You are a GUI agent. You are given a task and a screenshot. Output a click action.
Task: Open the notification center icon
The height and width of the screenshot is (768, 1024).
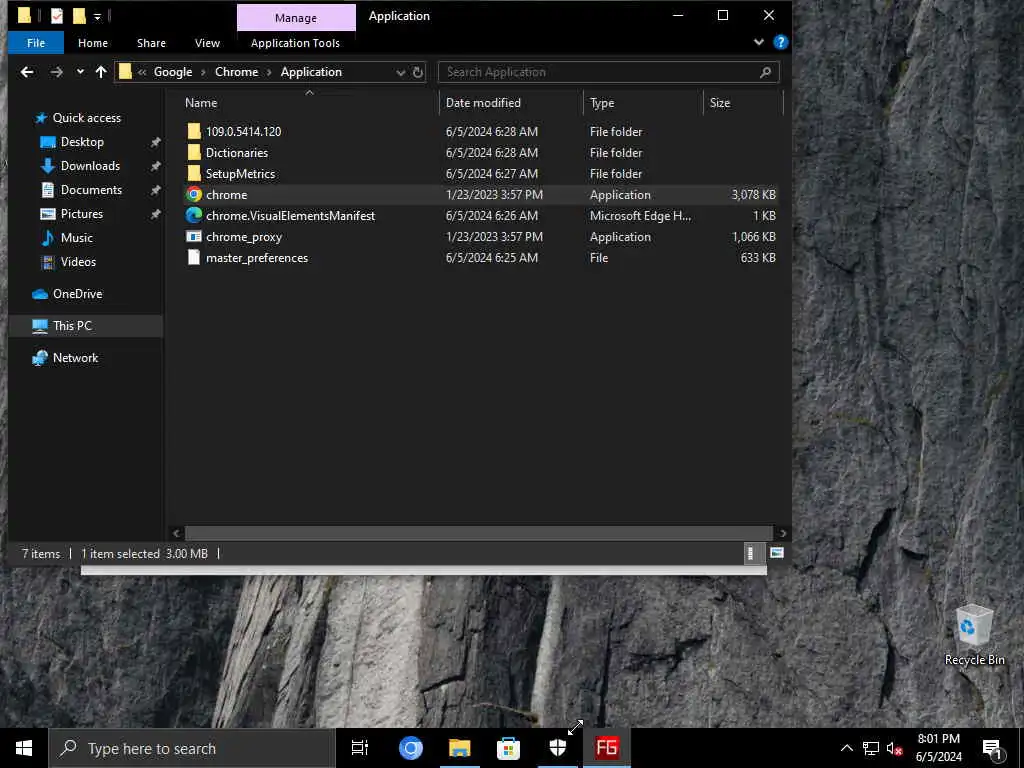993,749
